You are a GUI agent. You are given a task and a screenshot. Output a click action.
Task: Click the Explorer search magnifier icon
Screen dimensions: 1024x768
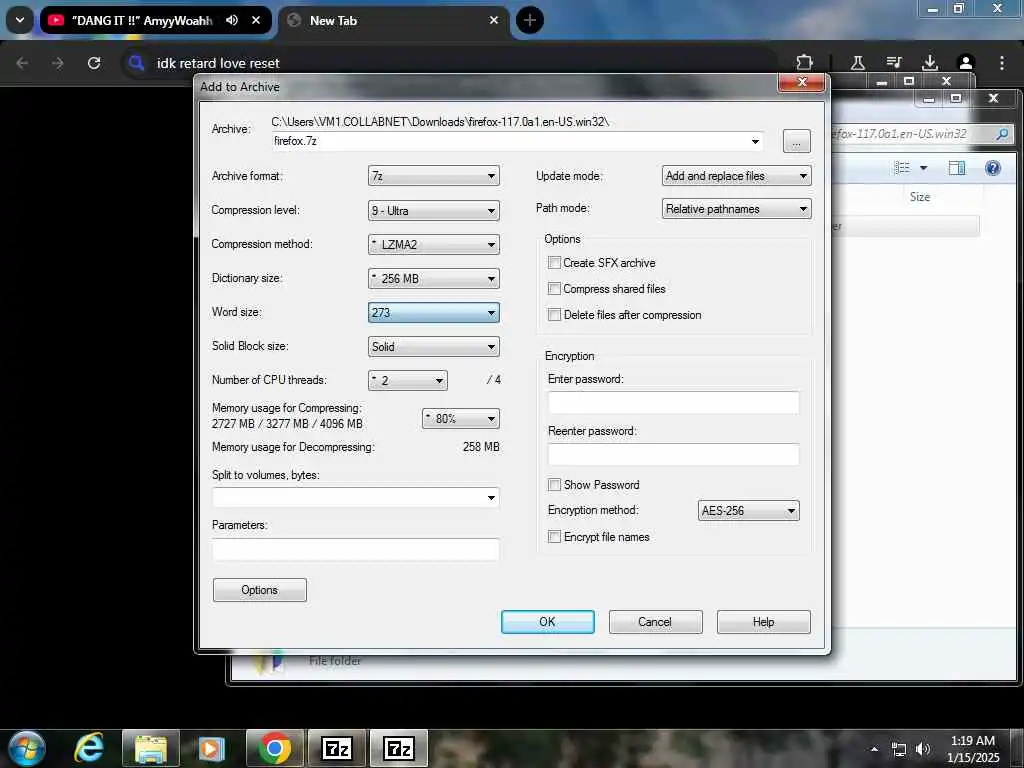[x=1002, y=134]
